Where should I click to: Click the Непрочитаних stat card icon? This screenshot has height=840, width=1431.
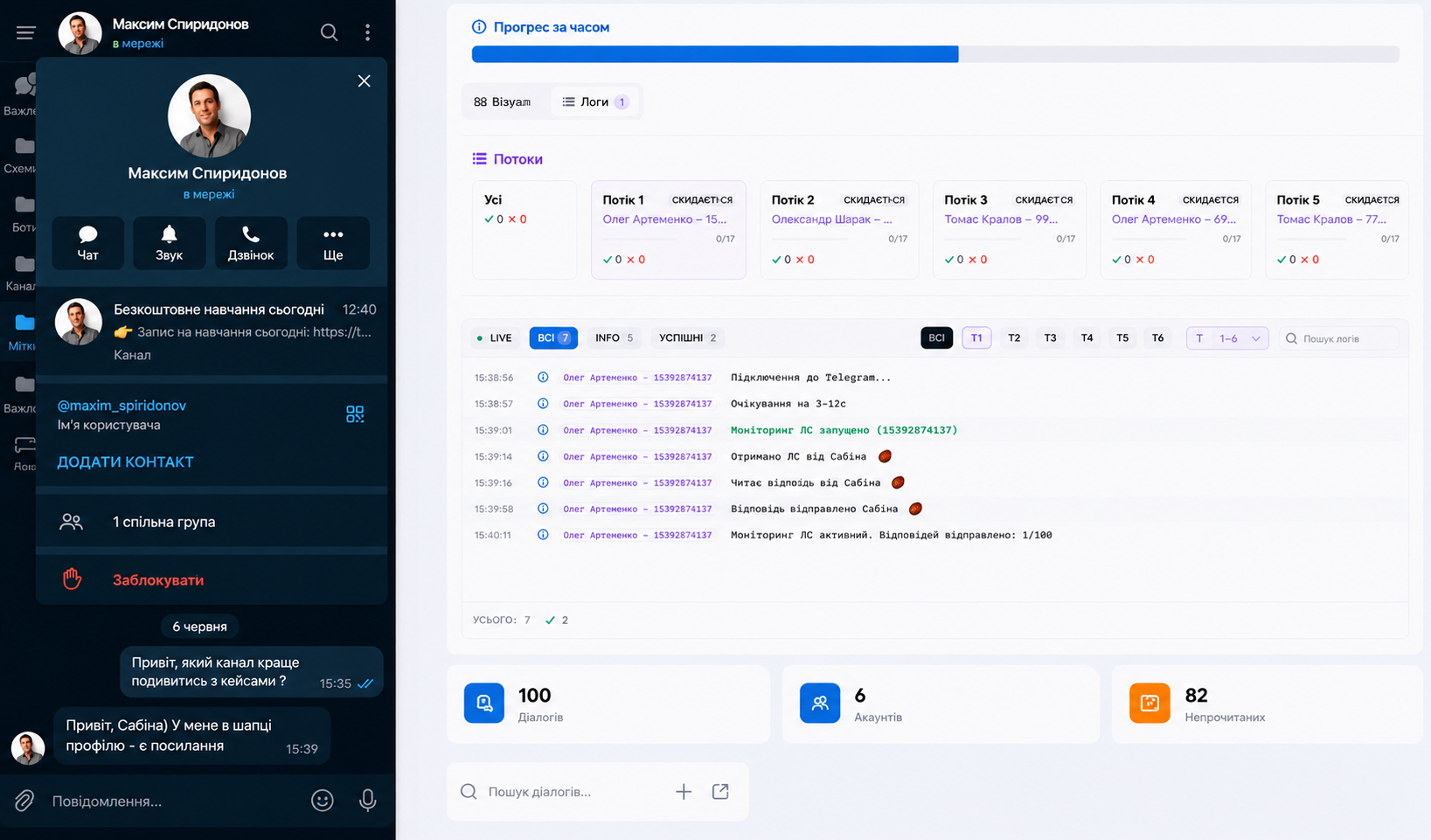1150,703
